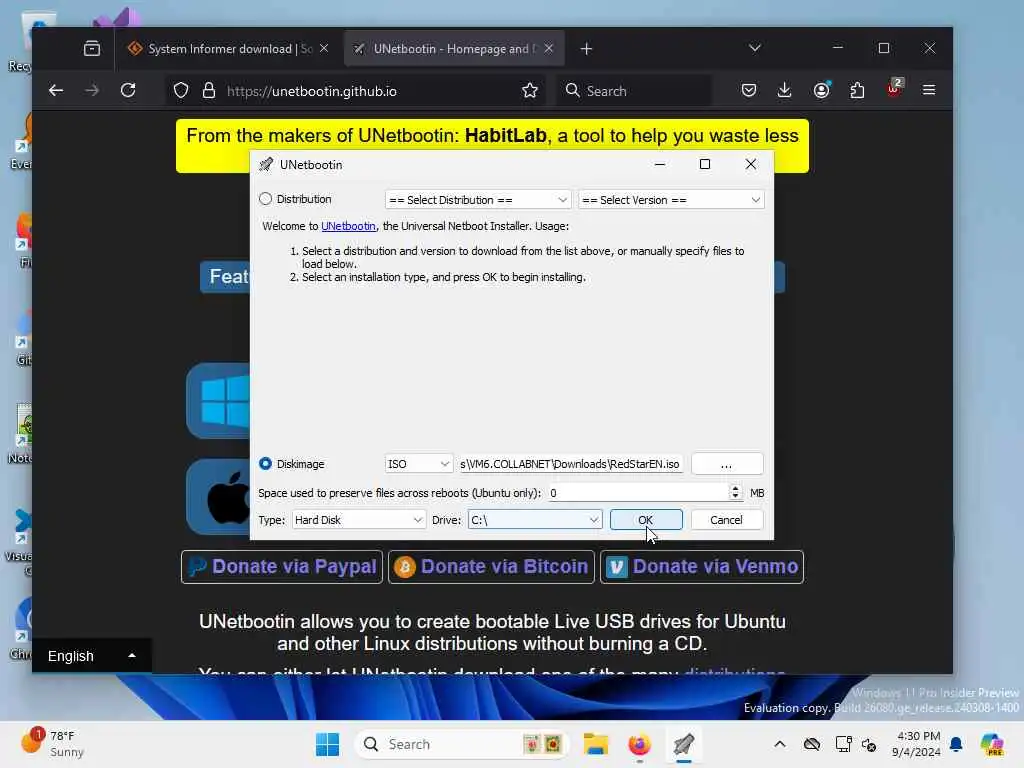Screen dimensions: 1024x768
Task: Click Donate via Venmo button
Action: (702, 566)
